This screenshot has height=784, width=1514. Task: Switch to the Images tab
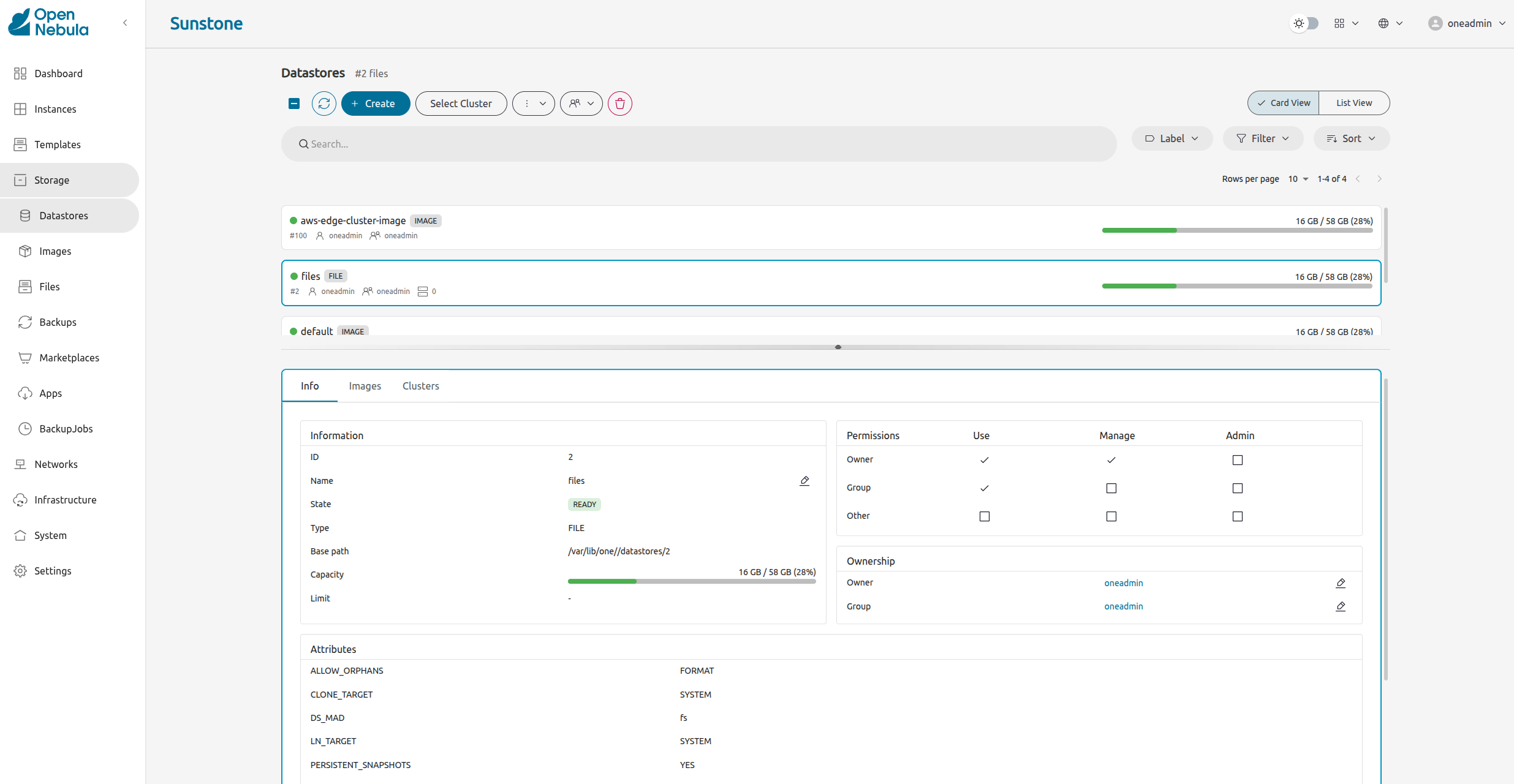click(365, 386)
